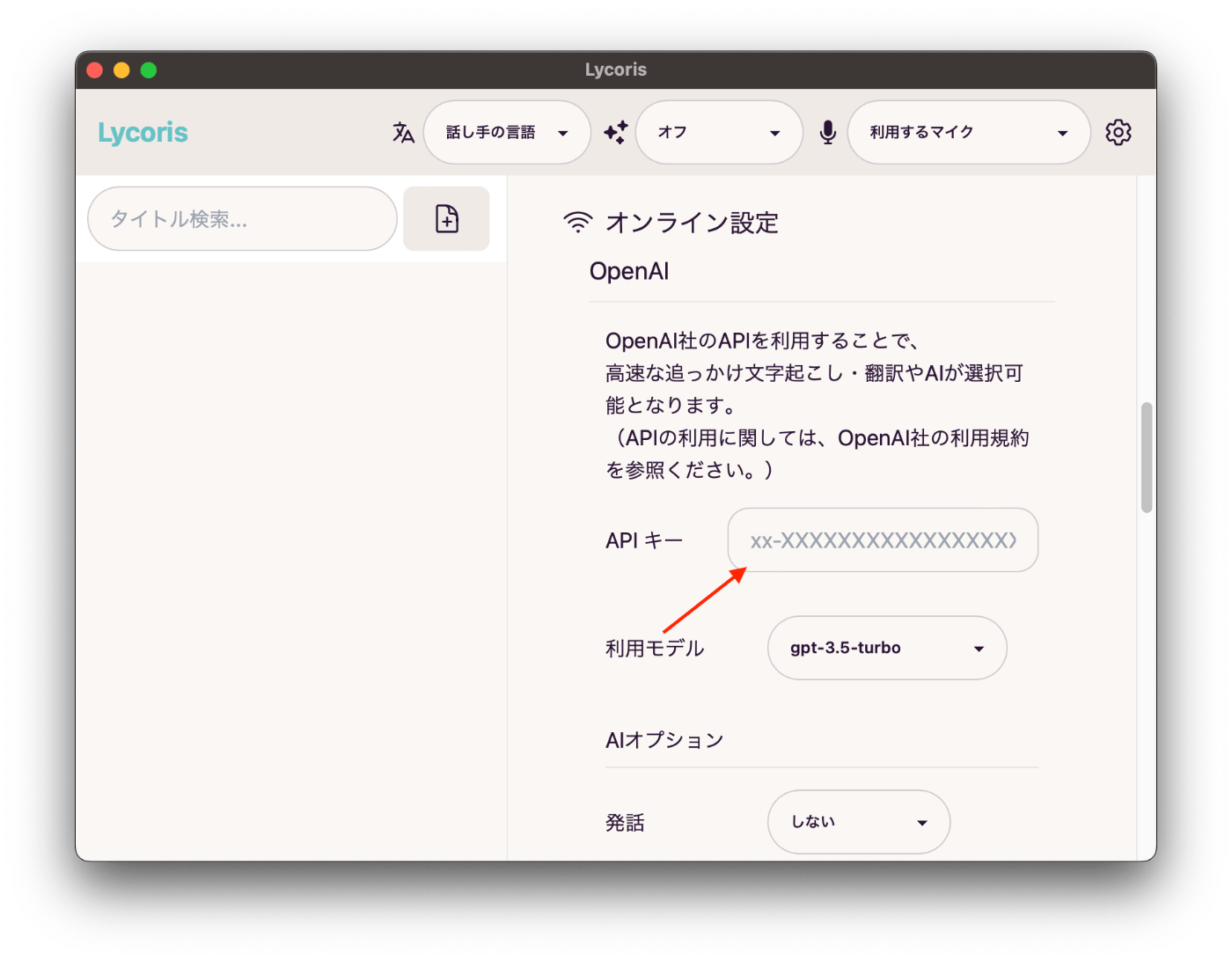Click the AI sparkles icon
The width and height of the screenshot is (1232, 961).
tap(616, 132)
